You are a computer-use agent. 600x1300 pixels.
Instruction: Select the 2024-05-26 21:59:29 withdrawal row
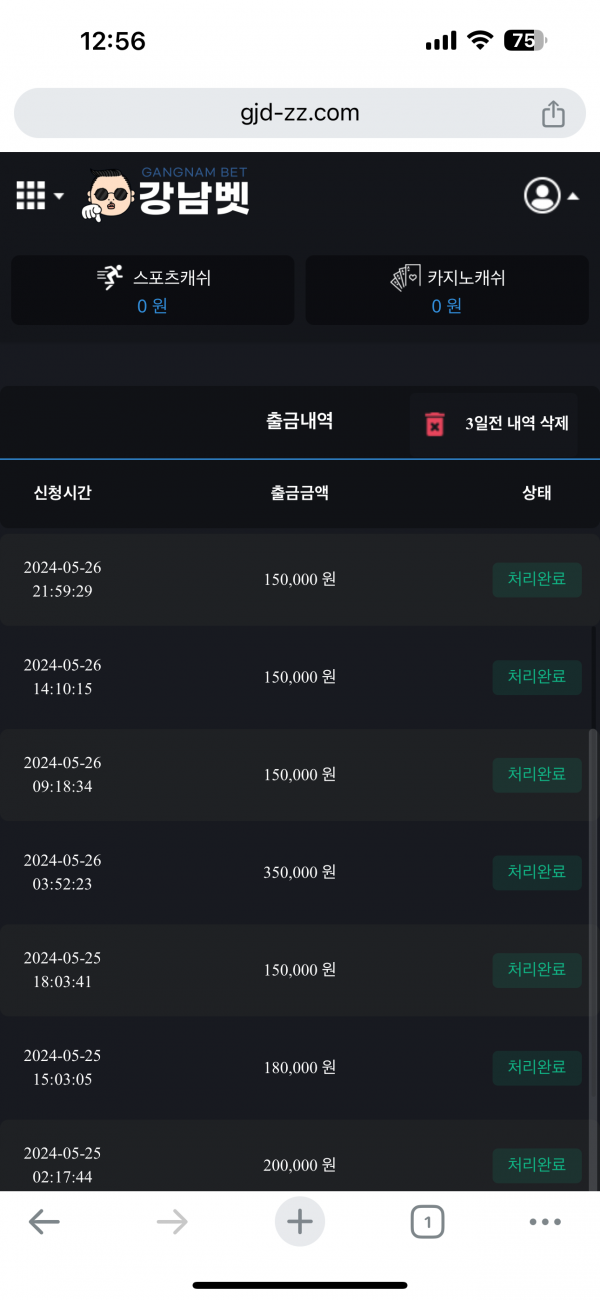[x=299, y=579]
